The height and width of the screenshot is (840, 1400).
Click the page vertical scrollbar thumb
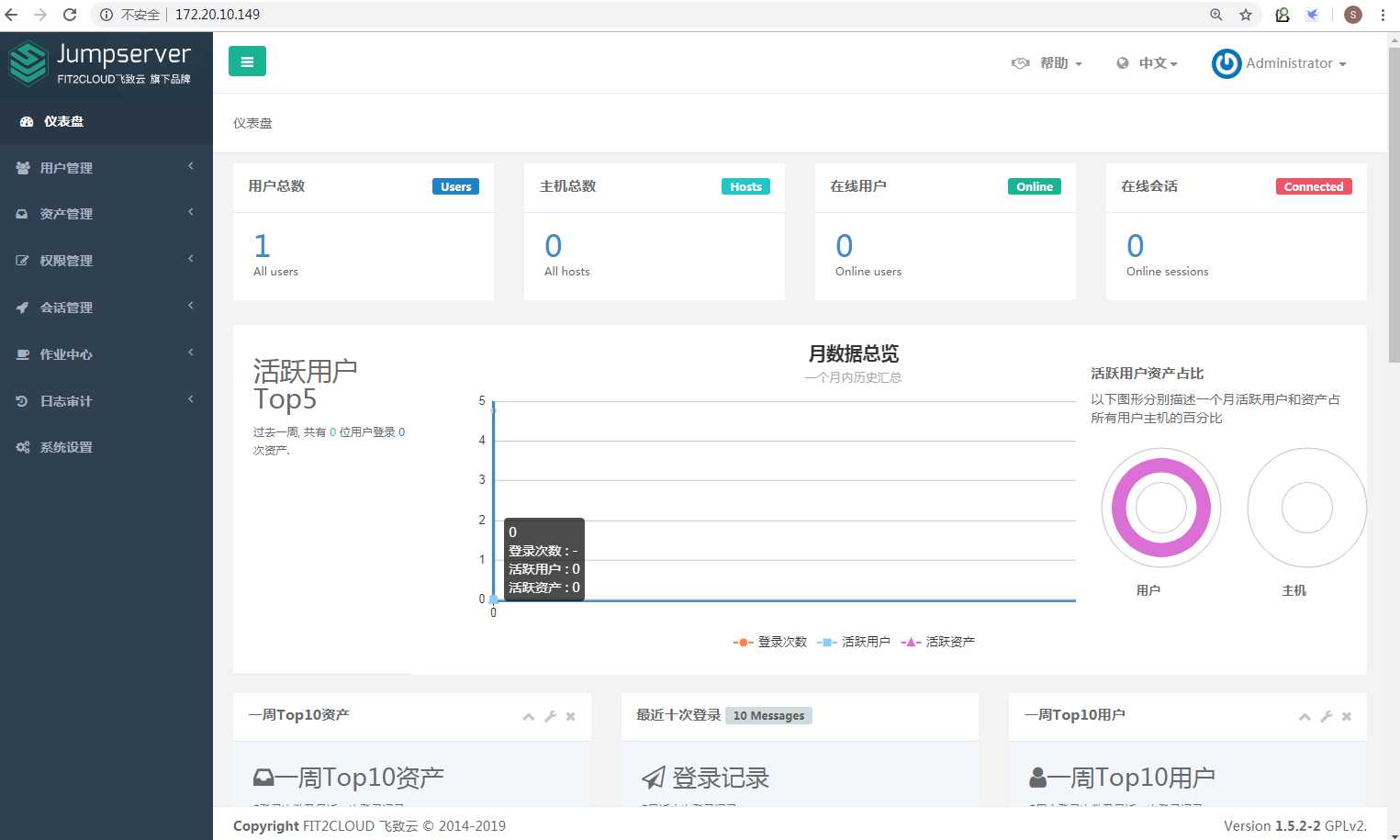pyautogui.click(x=1394, y=205)
